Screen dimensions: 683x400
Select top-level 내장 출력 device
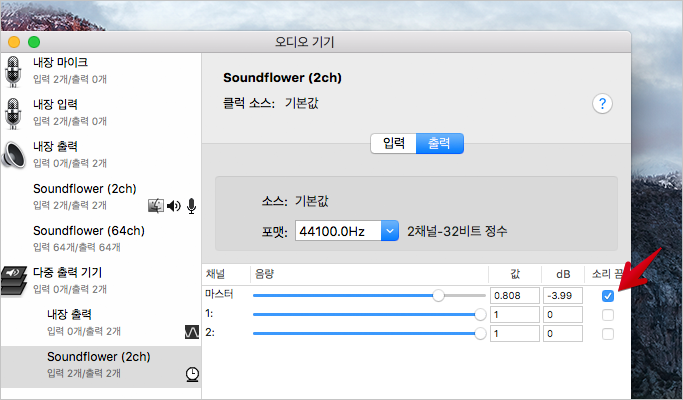click(x=101, y=155)
